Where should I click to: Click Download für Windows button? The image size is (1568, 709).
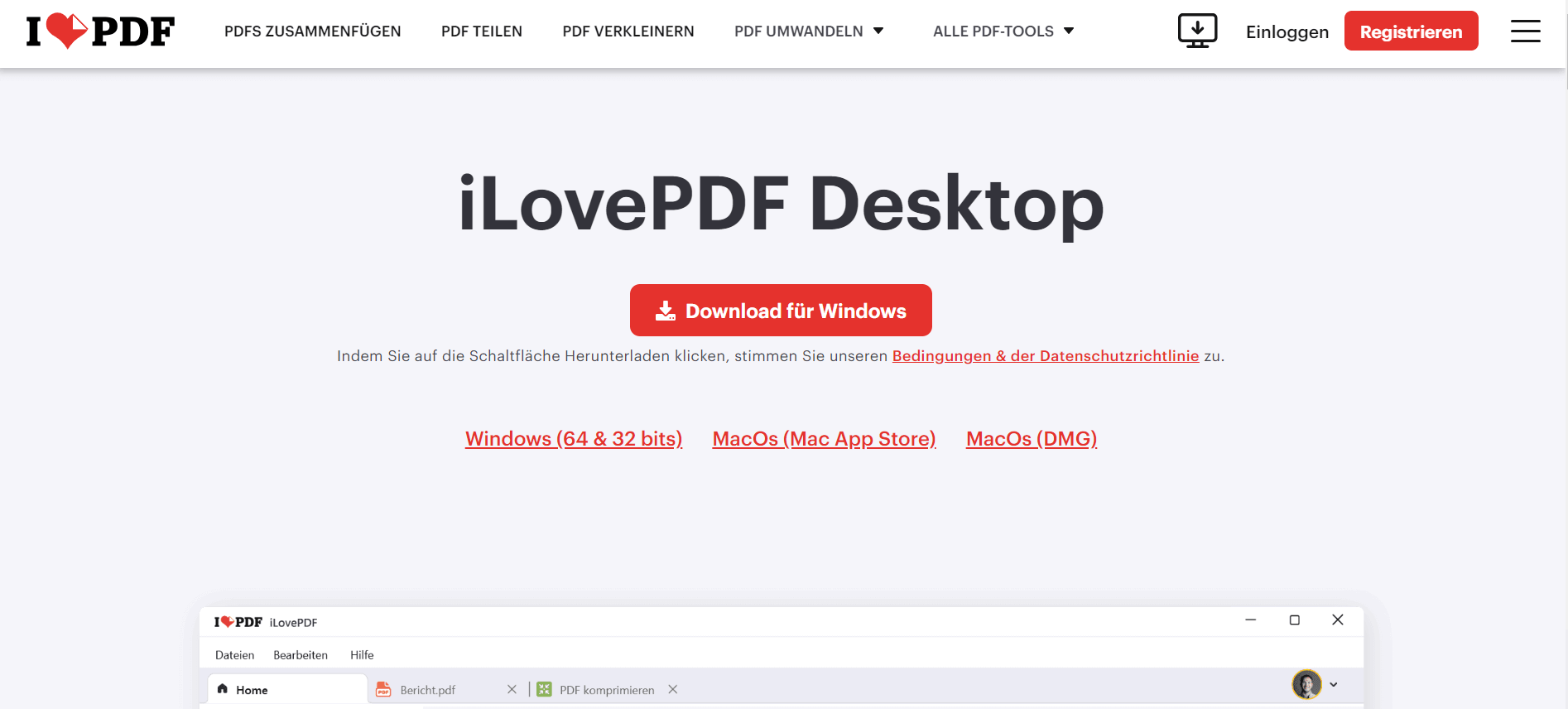tap(781, 311)
